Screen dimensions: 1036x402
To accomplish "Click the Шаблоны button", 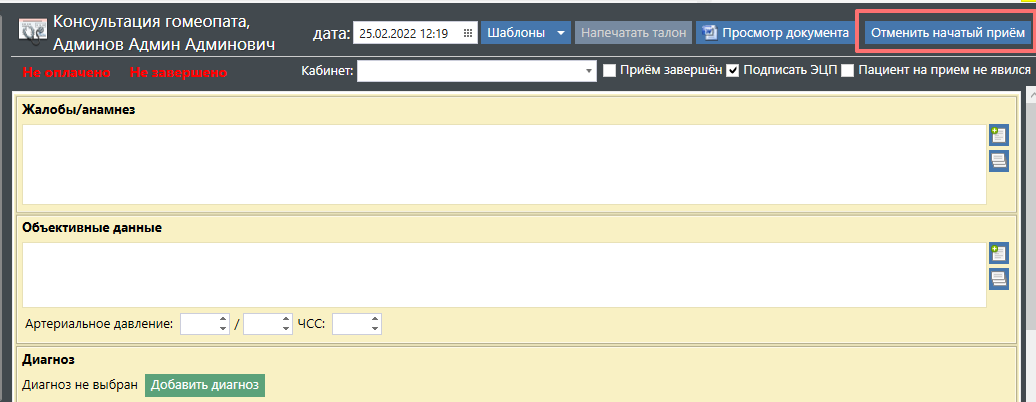I will coord(515,33).
